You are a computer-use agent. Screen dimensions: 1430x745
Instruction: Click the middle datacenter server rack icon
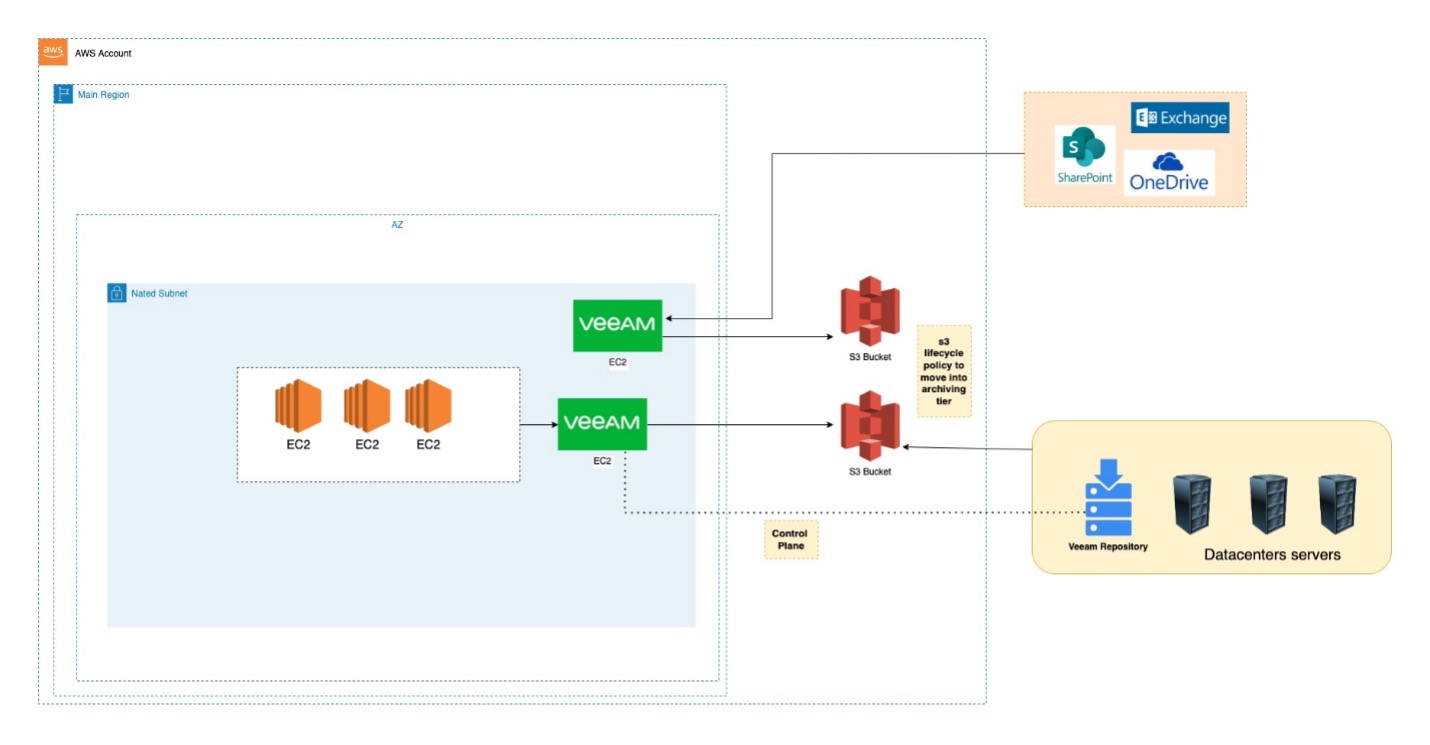click(1269, 506)
